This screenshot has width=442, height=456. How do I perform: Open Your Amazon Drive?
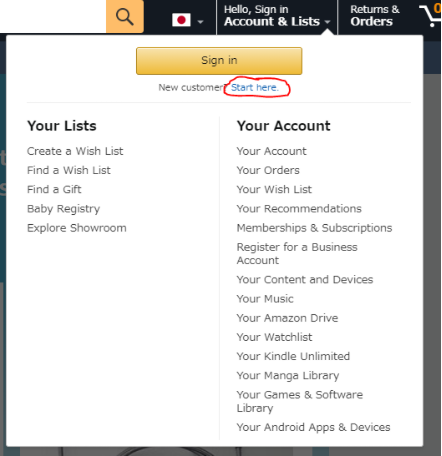click(x=287, y=318)
